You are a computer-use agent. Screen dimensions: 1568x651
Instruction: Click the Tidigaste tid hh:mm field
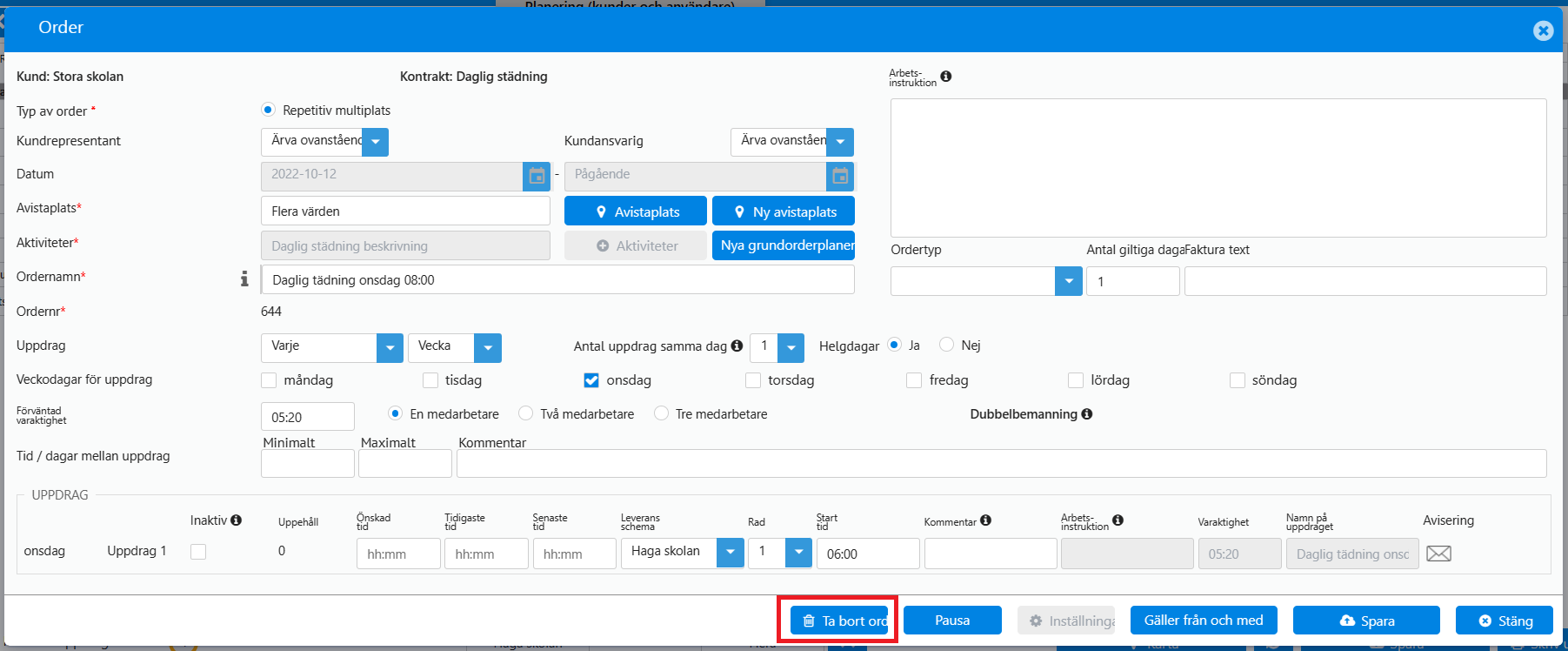pyautogui.click(x=486, y=554)
